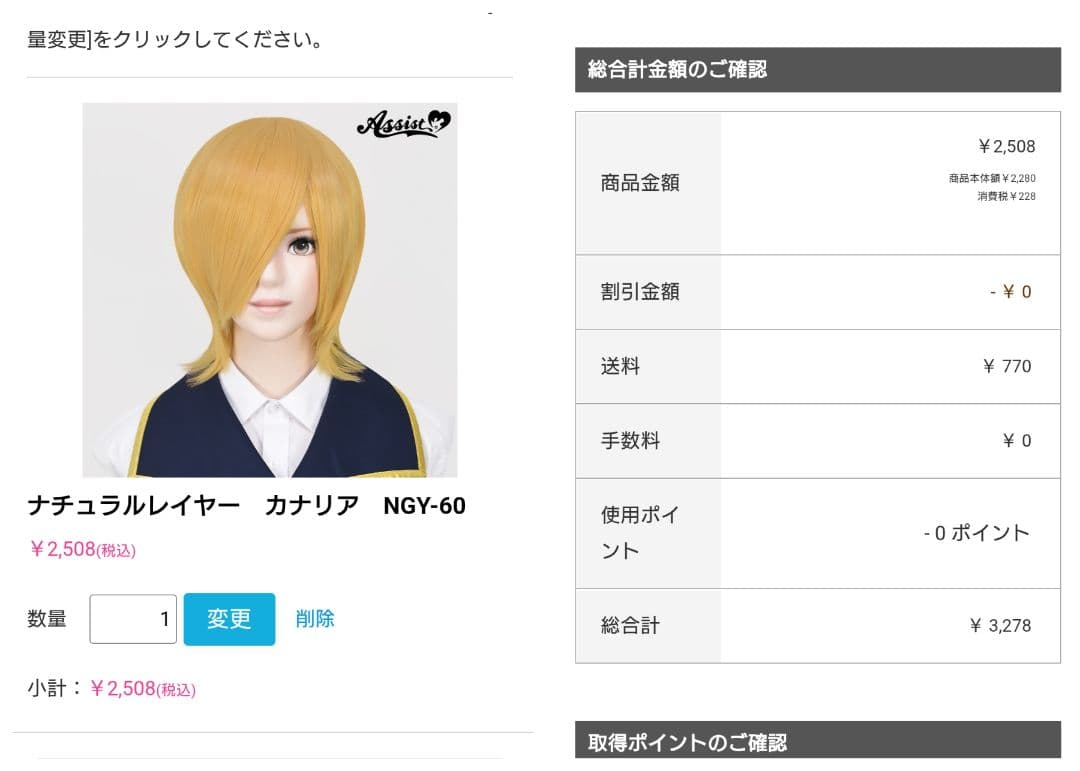
Task: Click the 手数料 row label
Action: (630, 440)
